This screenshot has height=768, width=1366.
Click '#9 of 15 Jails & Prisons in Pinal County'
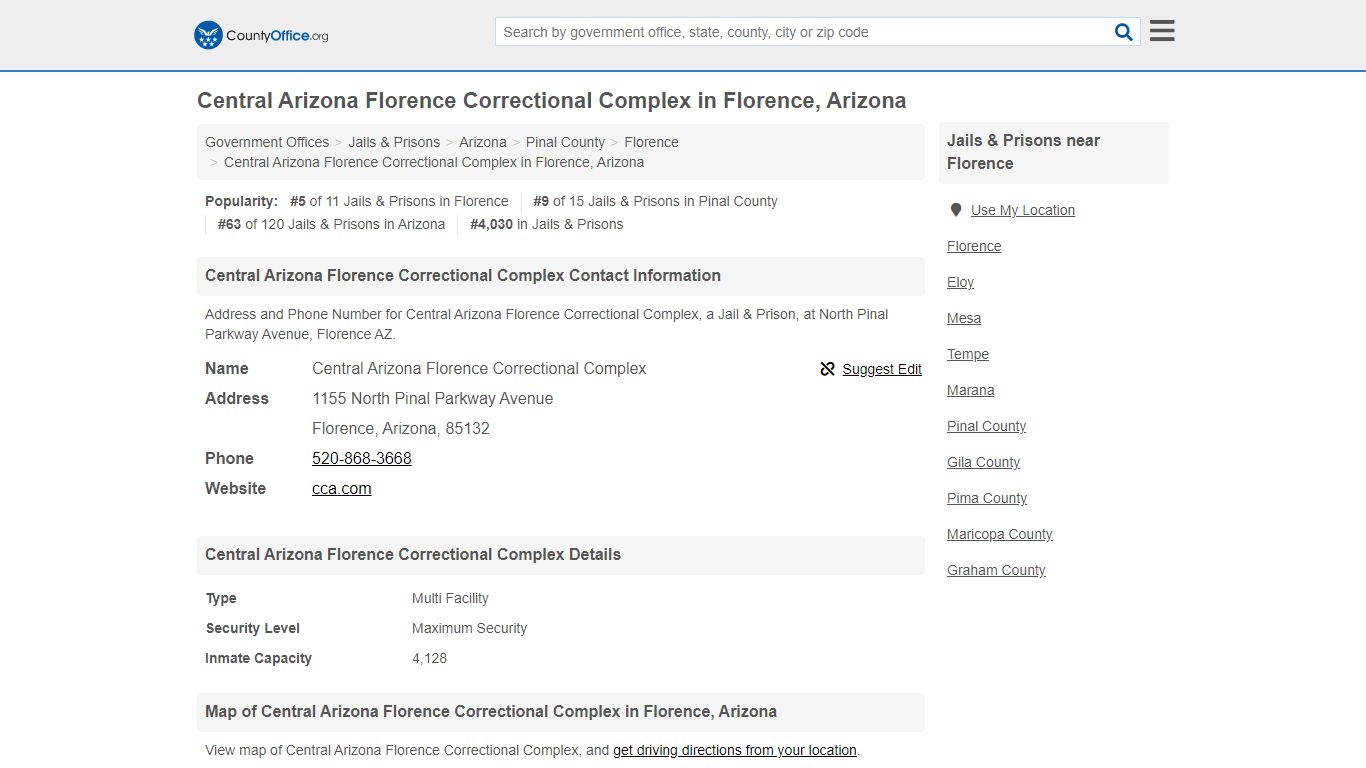pos(655,201)
